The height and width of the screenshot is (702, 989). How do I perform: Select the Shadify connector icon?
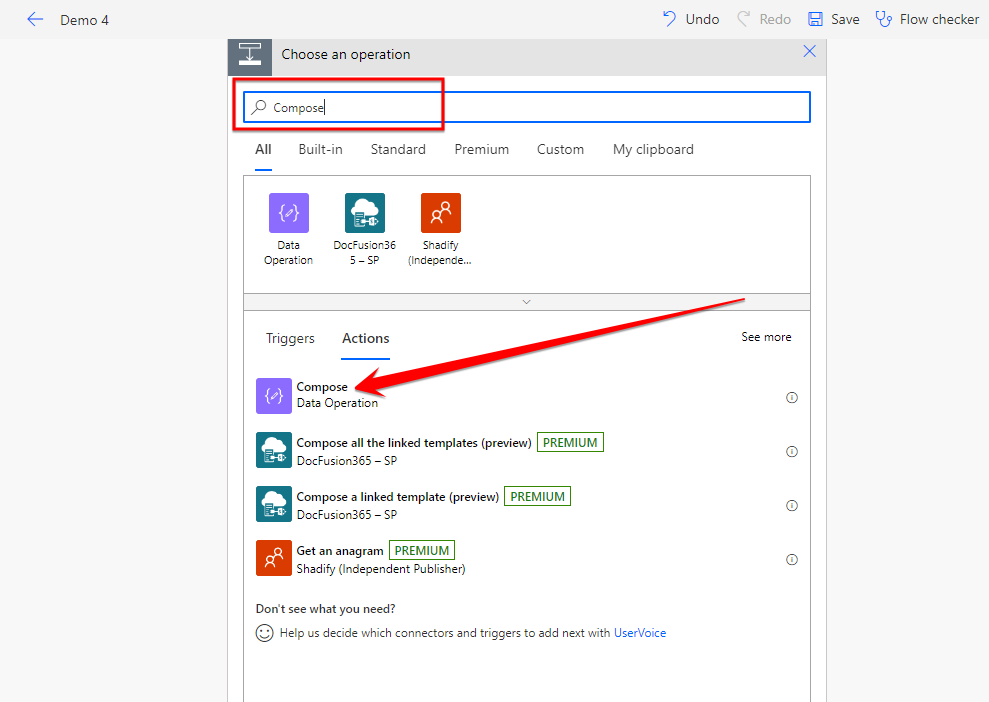(441, 213)
